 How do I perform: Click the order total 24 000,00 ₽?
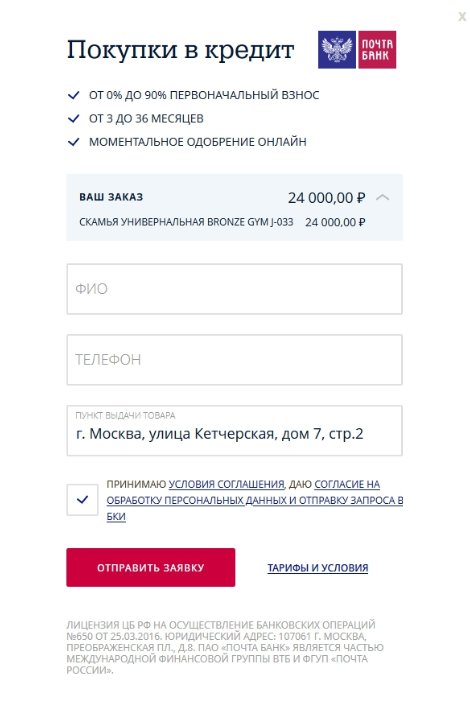pyautogui.click(x=327, y=198)
